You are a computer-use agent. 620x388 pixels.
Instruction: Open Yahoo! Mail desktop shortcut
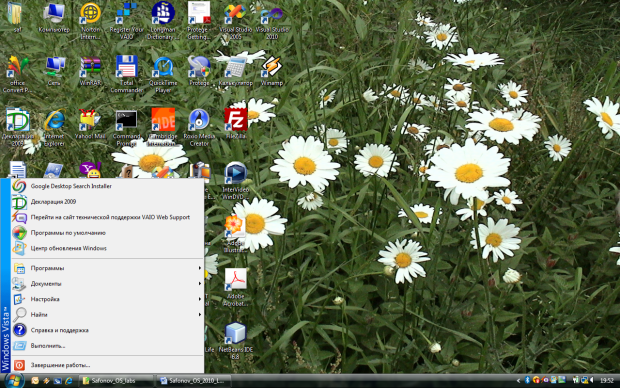pyautogui.click(x=90, y=124)
